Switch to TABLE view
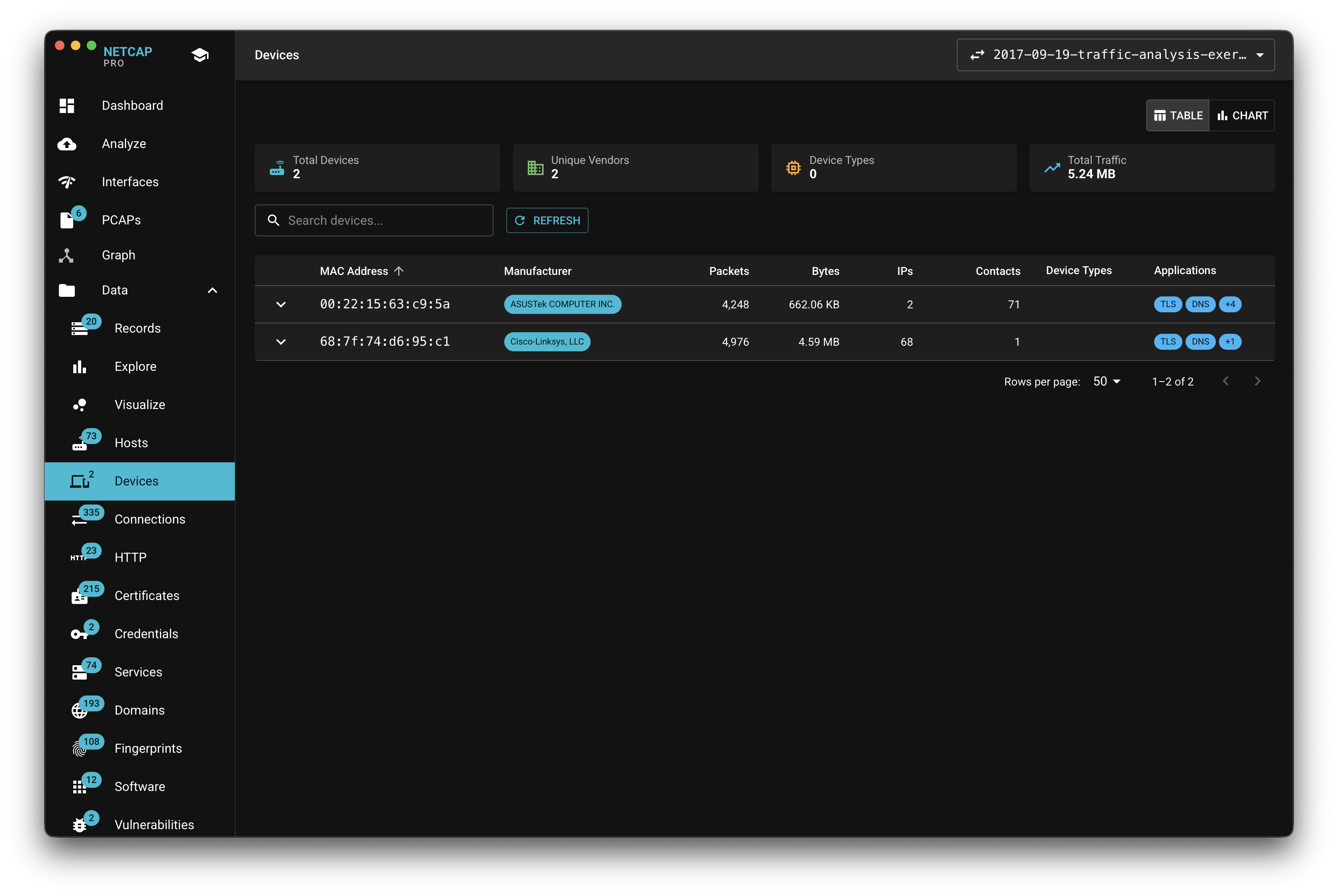 coord(1177,115)
